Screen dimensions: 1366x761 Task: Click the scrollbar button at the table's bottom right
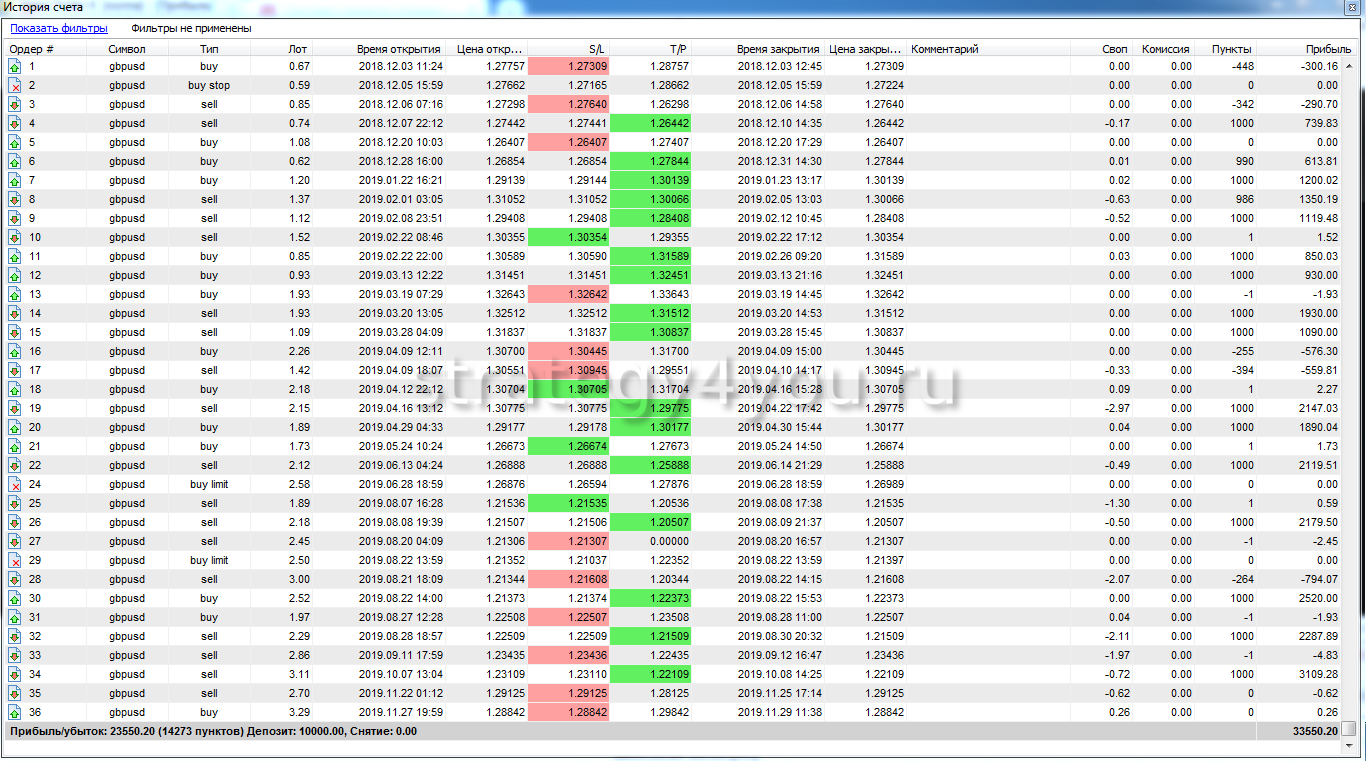click(x=1349, y=729)
